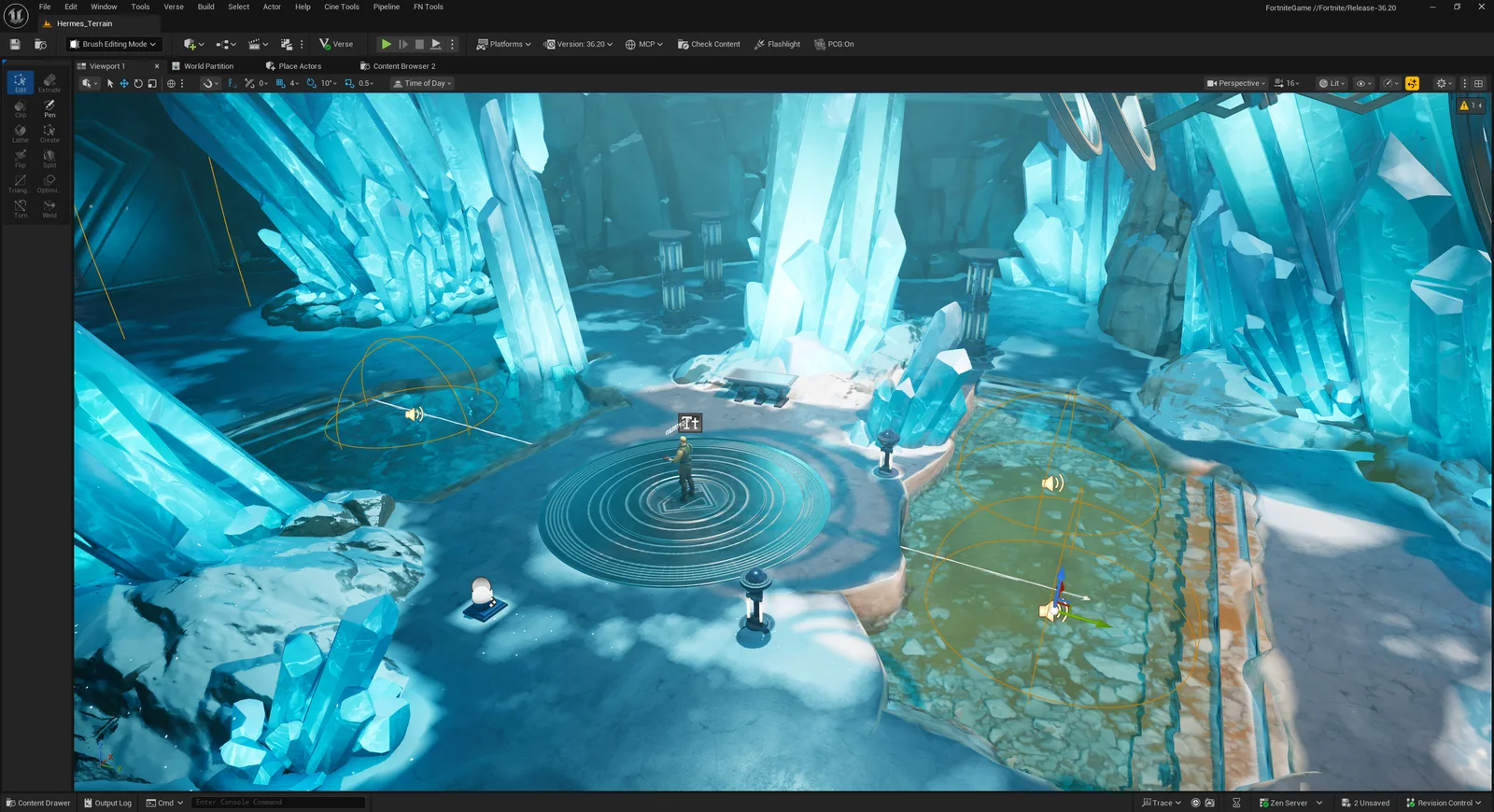Image resolution: width=1494 pixels, height=812 pixels.
Task: Toggle the Edit brush tool
Action: pos(21,83)
